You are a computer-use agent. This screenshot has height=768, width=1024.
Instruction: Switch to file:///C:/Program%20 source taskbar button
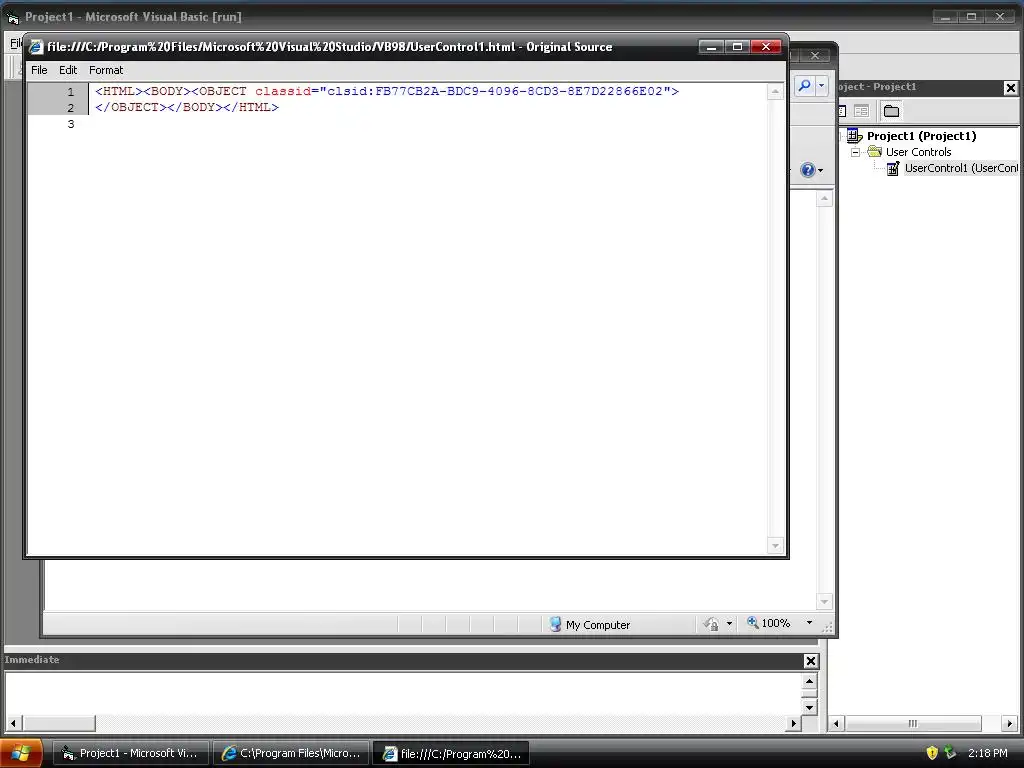(x=451, y=753)
